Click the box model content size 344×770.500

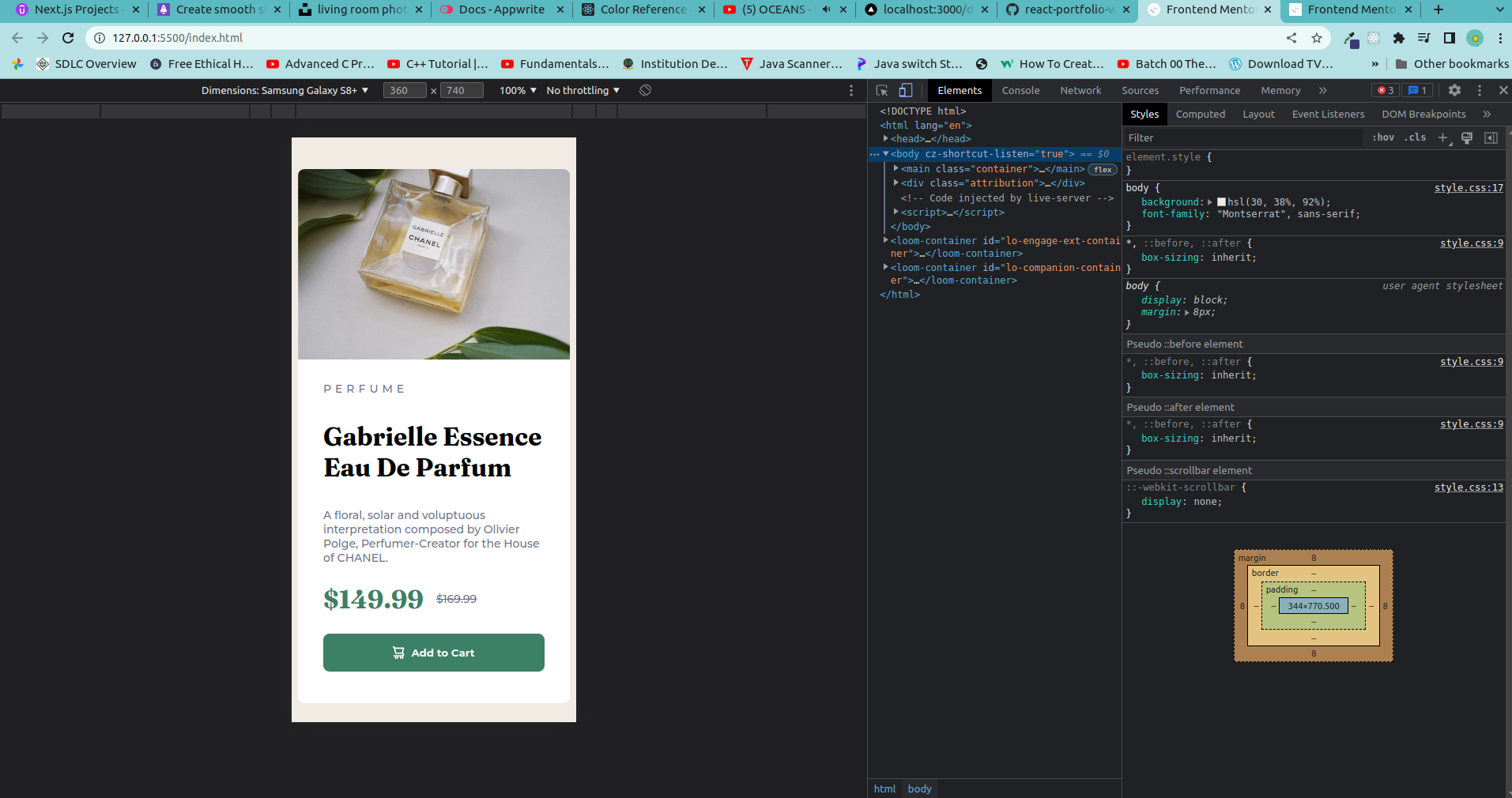(1314, 606)
